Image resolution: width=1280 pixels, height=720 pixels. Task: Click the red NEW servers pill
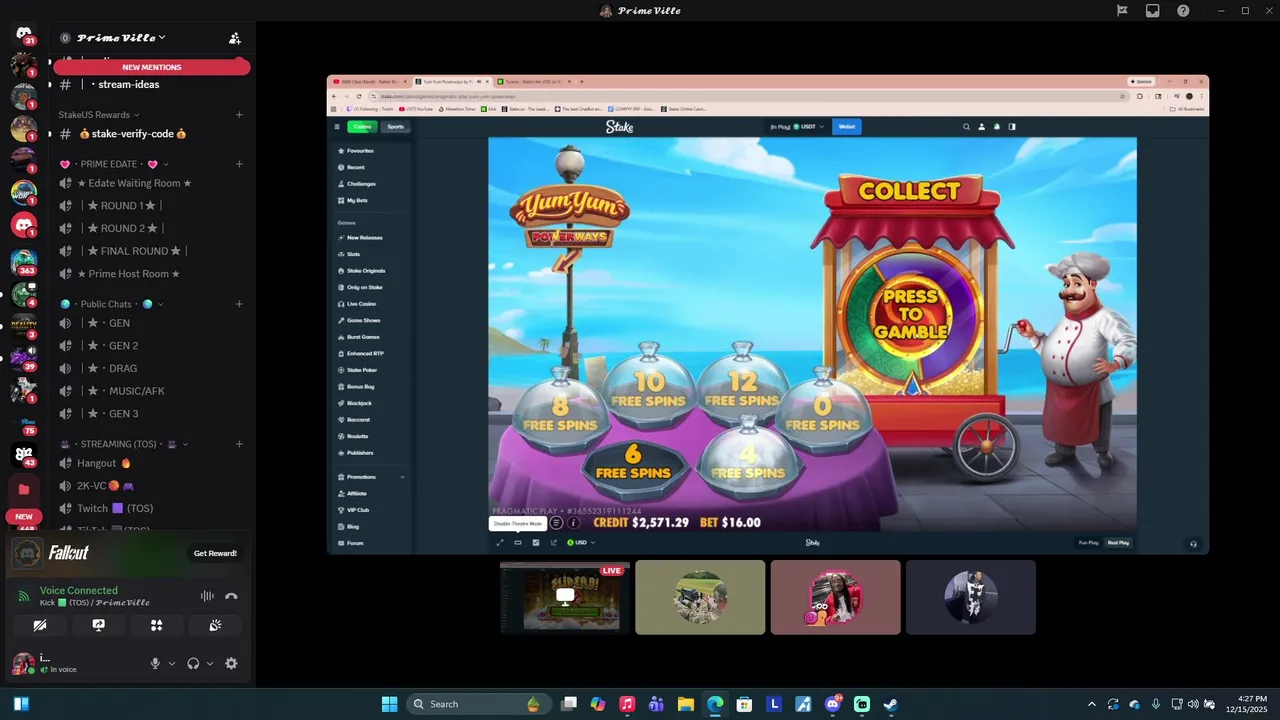pyautogui.click(x=24, y=517)
